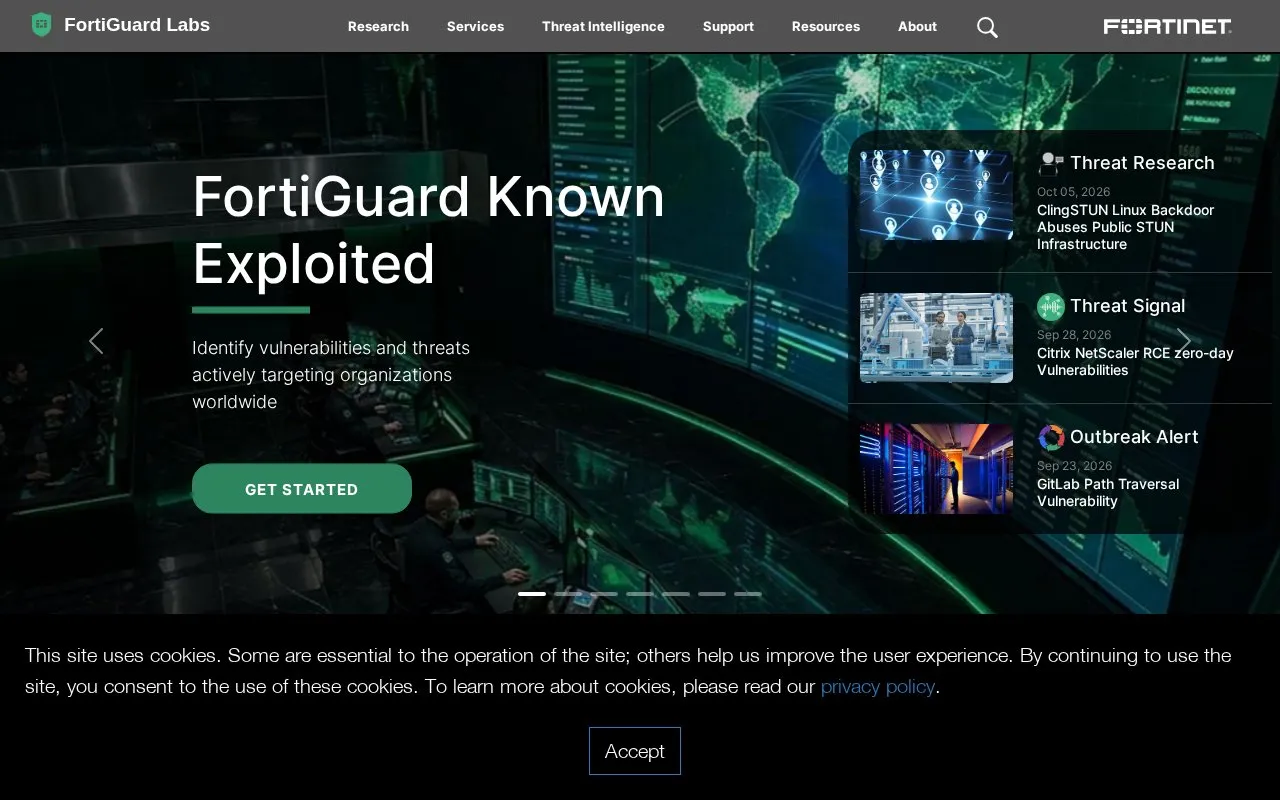Jump to the last carousel slide indicator
The width and height of the screenshot is (1280, 800).
[748, 594]
